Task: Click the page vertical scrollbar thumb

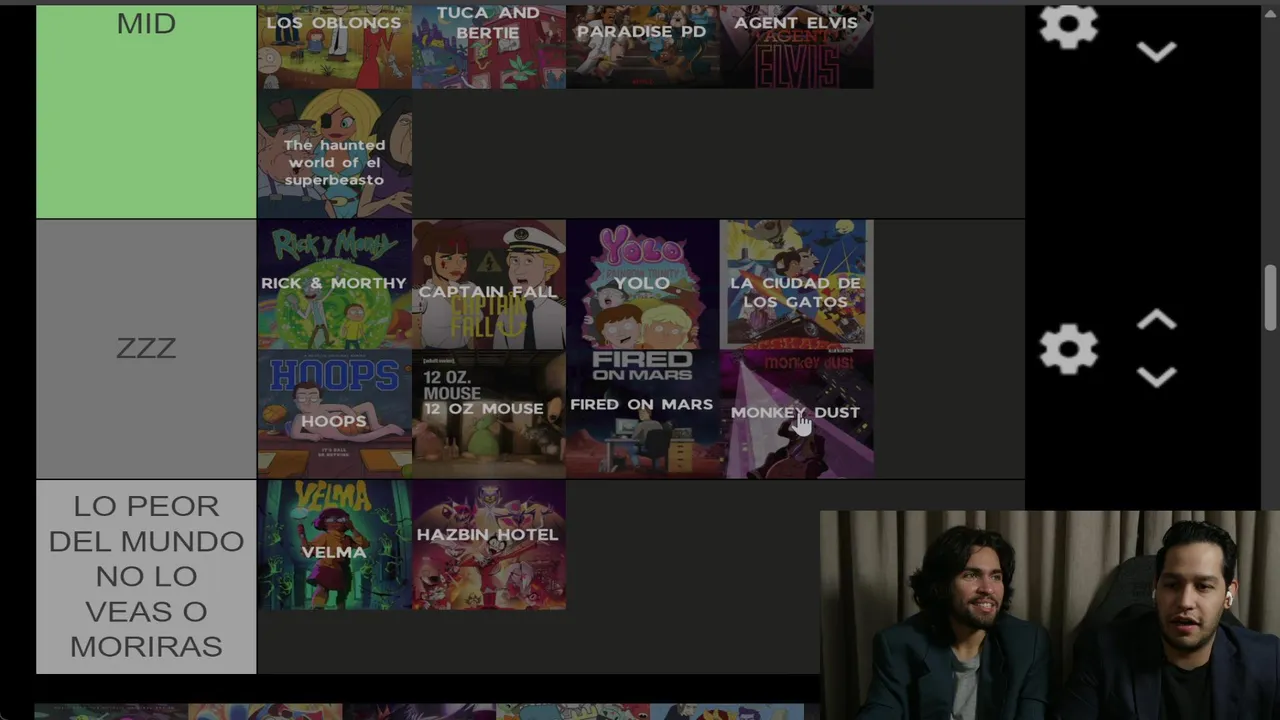Action: coord(1270,297)
